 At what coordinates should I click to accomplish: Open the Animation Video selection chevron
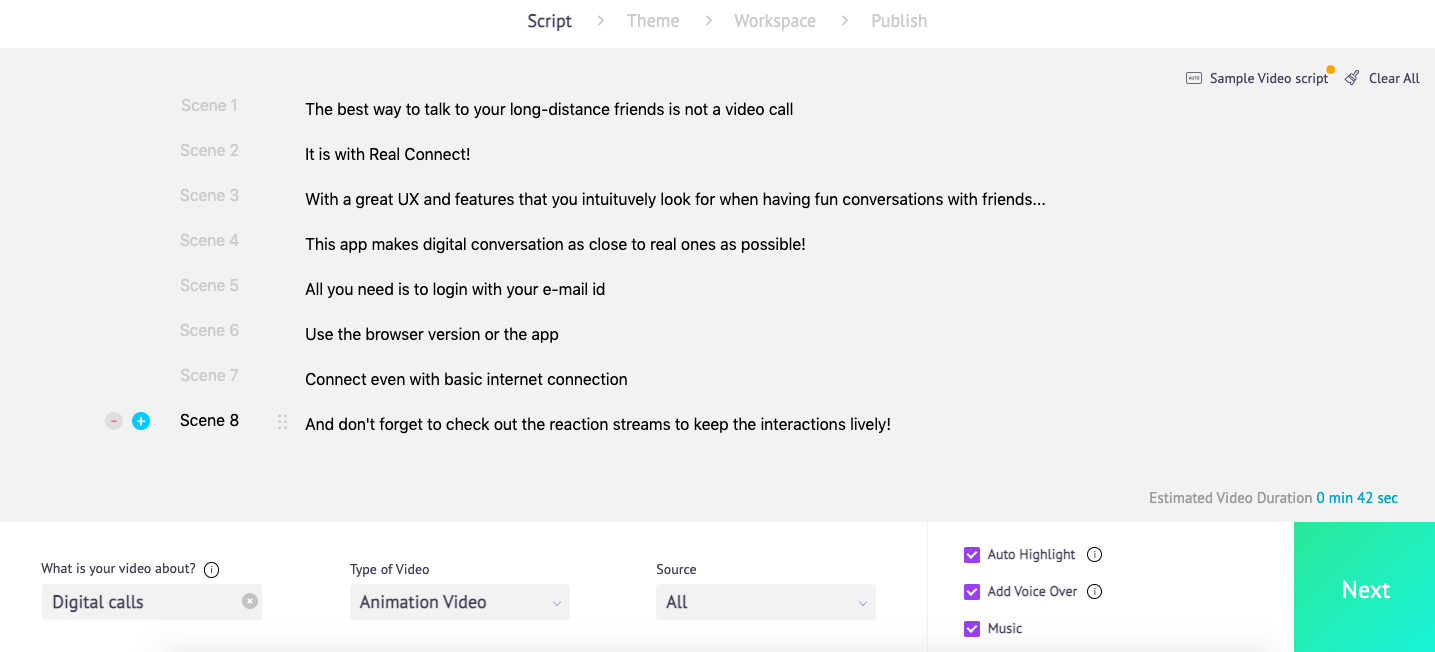pyautogui.click(x=557, y=602)
